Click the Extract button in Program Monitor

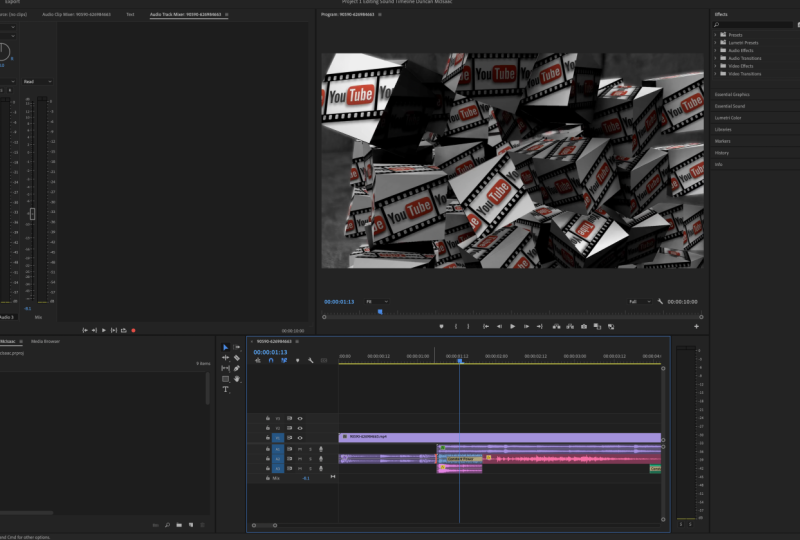[570, 327]
